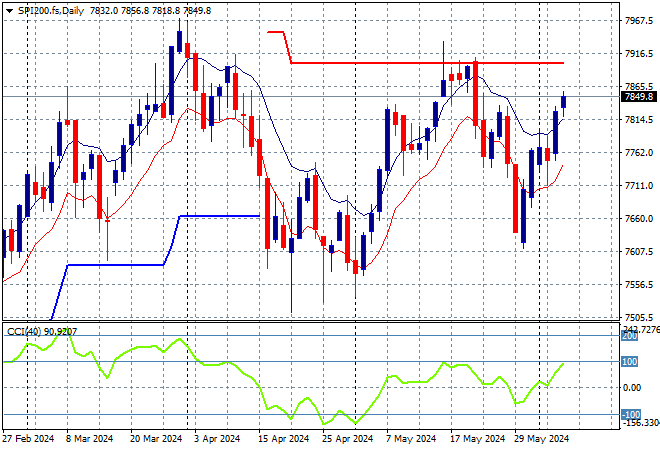Click the 29 May 2024 date label
Viewport: 660px width, 450px height.
(540, 439)
